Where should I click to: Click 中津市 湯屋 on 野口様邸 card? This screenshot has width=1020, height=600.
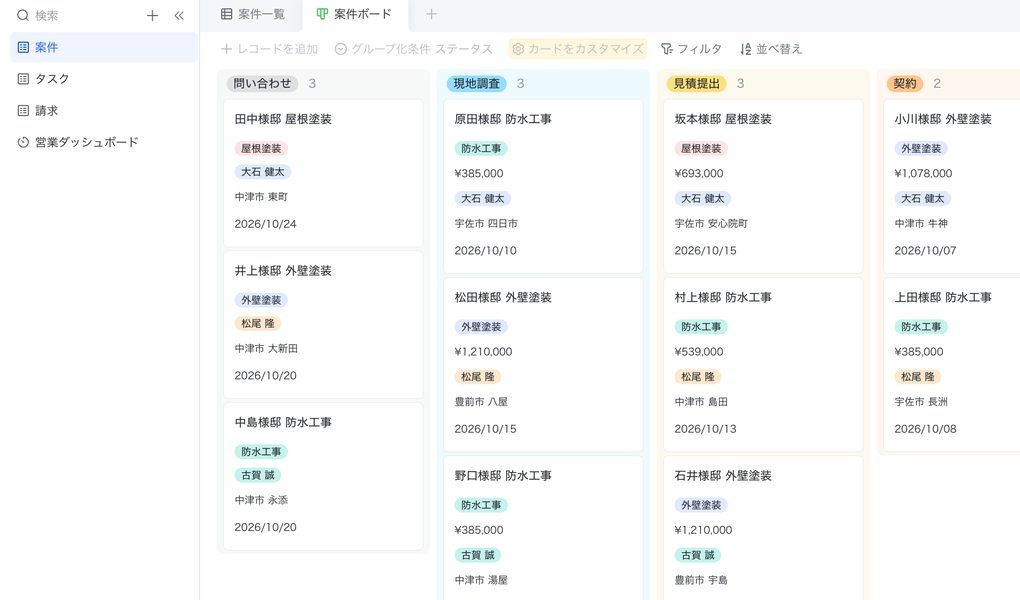481,580
